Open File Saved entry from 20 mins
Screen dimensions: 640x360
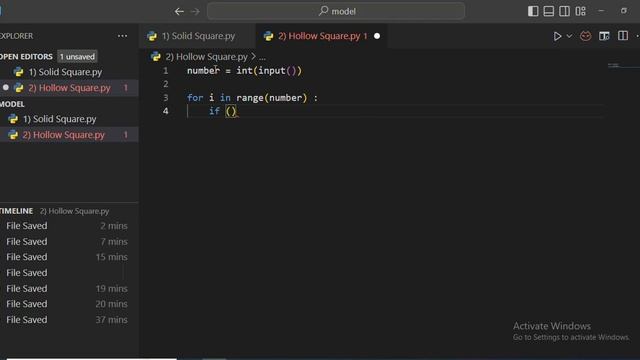pos(67,304)
